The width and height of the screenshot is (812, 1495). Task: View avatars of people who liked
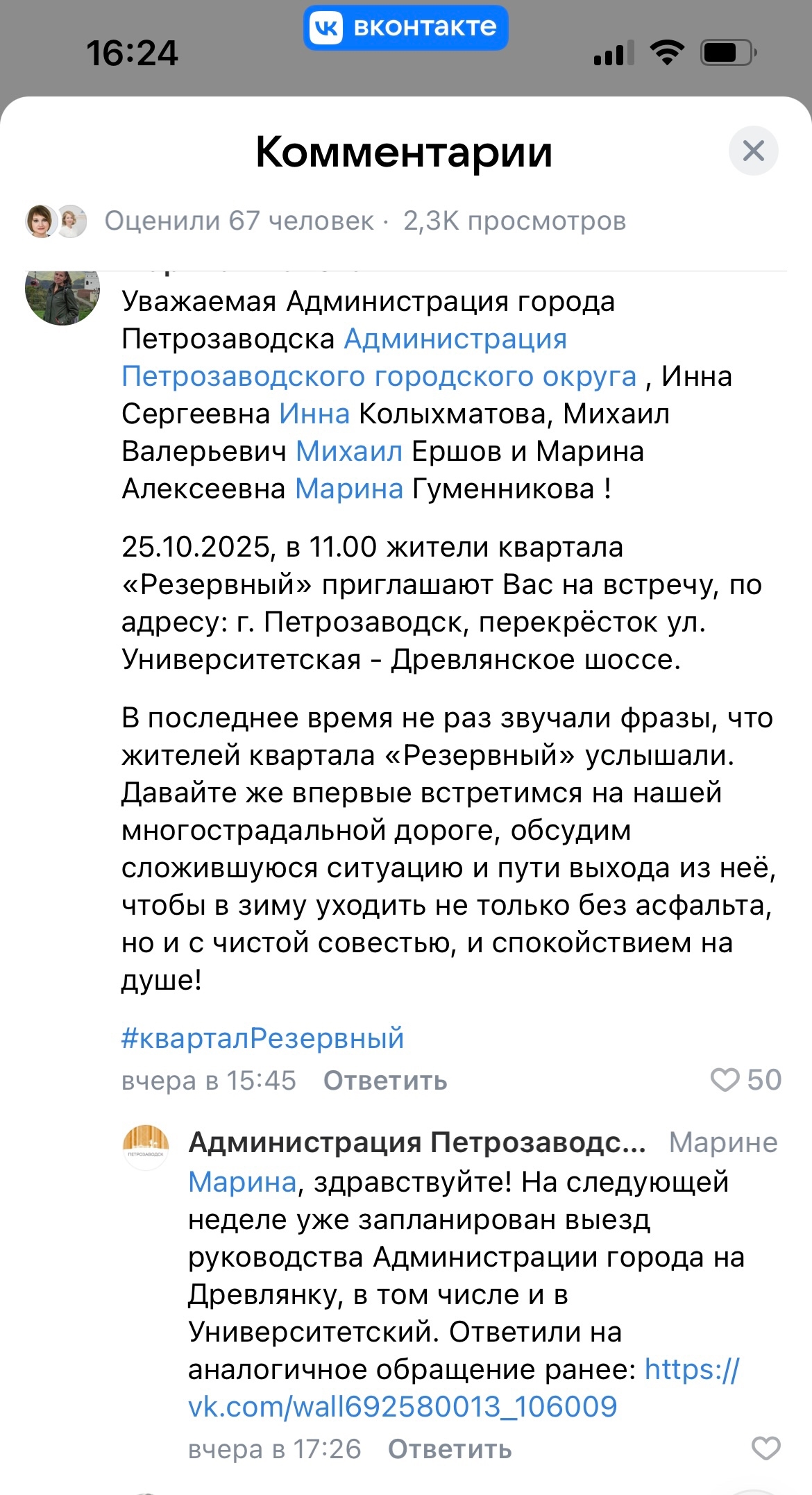(56, 221)
